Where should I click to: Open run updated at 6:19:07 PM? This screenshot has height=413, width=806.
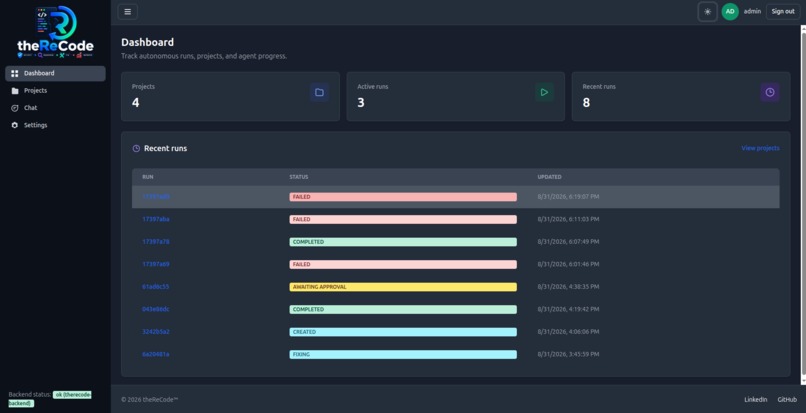point(156,197)
